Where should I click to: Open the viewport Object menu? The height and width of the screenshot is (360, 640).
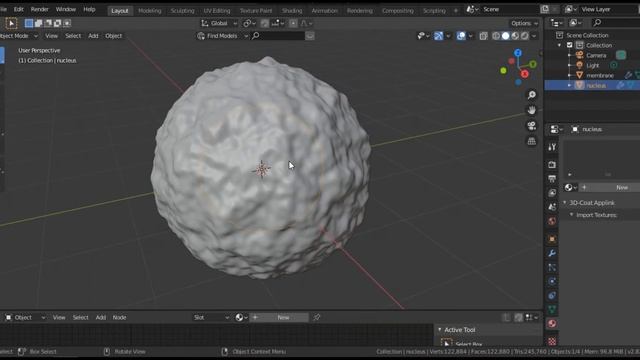coord(113,36)
